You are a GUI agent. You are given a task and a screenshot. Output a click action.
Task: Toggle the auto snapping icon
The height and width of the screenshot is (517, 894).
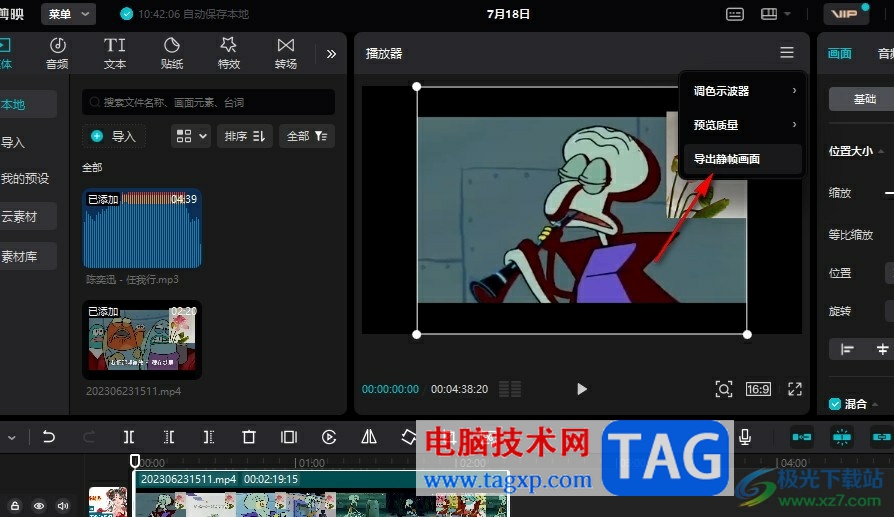point(842,437)
